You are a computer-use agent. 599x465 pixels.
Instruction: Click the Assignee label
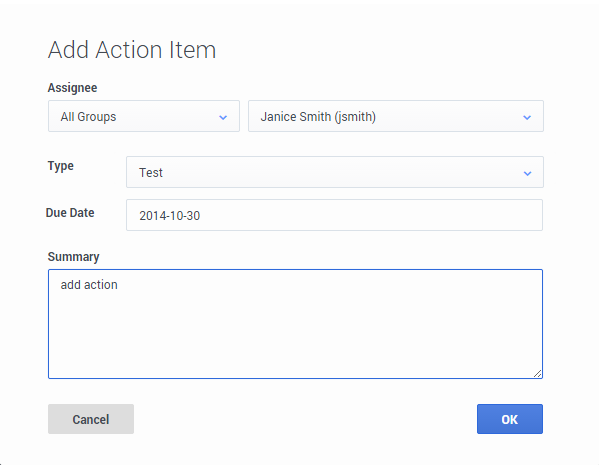pyautogui.click(x=72, y=88)
